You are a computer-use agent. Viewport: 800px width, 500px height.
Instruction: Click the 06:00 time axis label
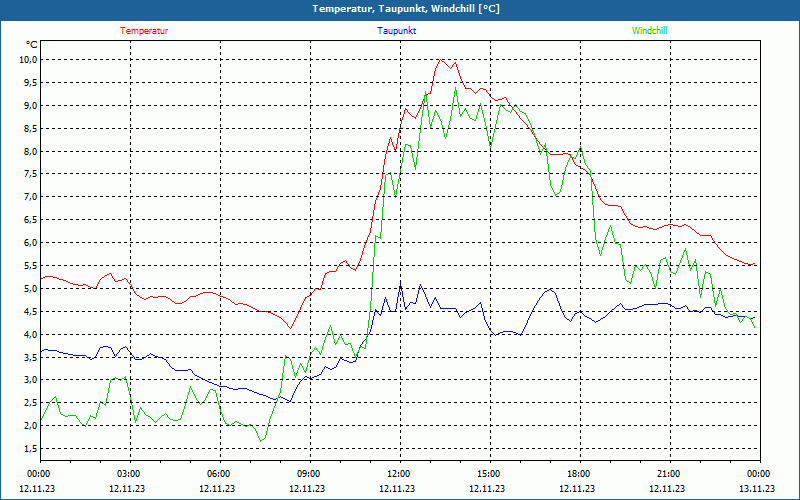tap(220, 474)
